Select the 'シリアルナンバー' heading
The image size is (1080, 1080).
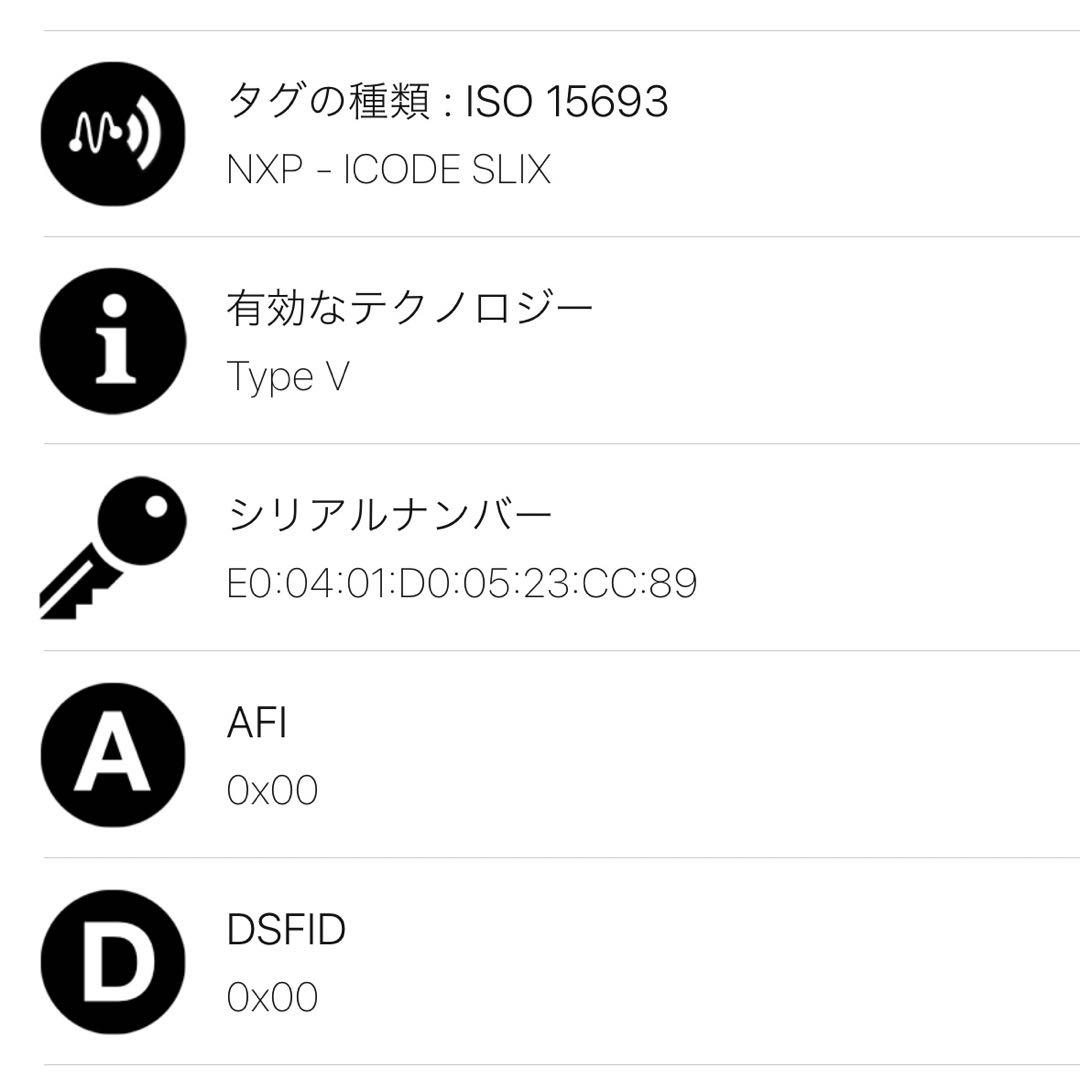point(390,515)
